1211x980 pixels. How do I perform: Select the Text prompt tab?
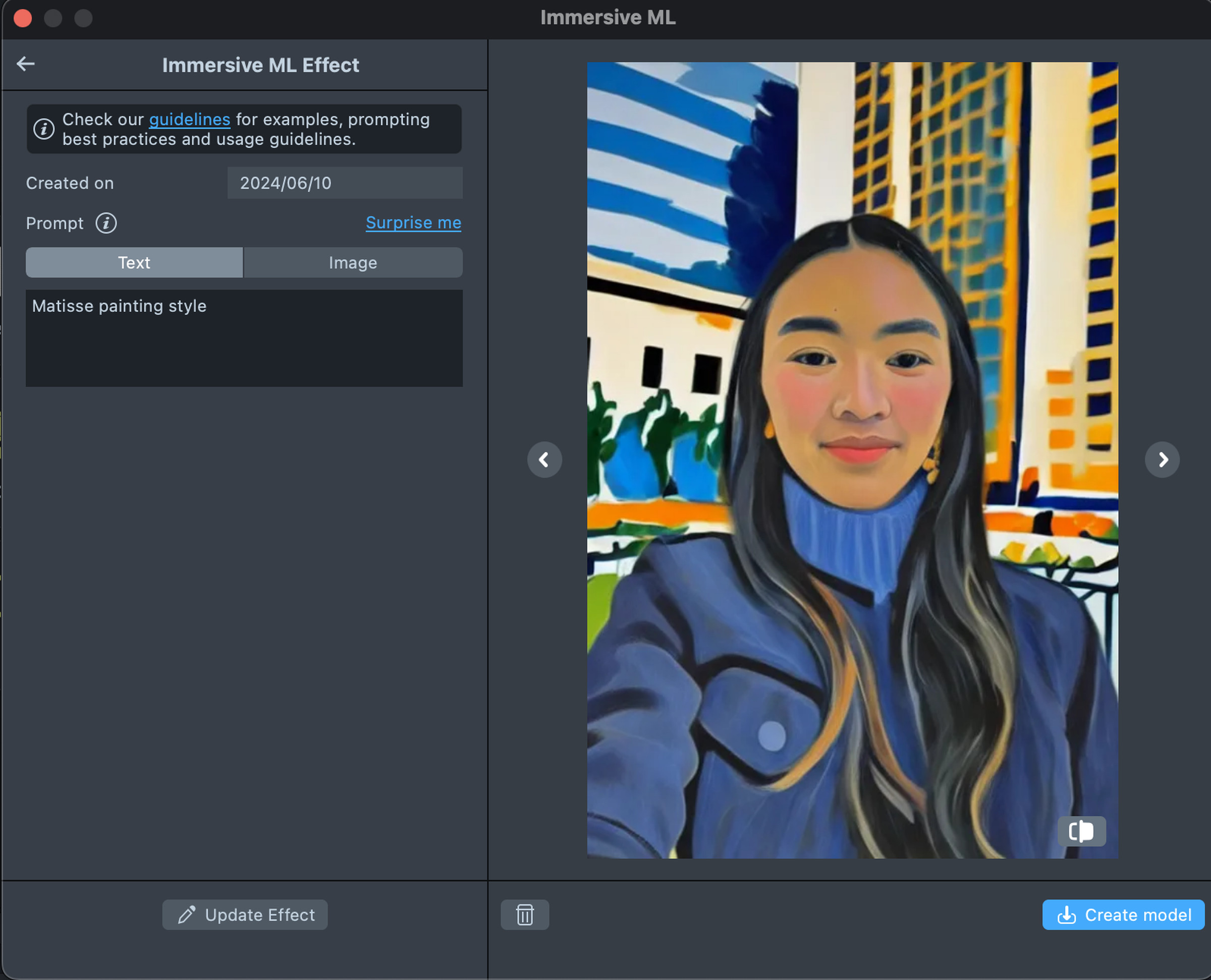pyautogui.click(x=133, y=262)
